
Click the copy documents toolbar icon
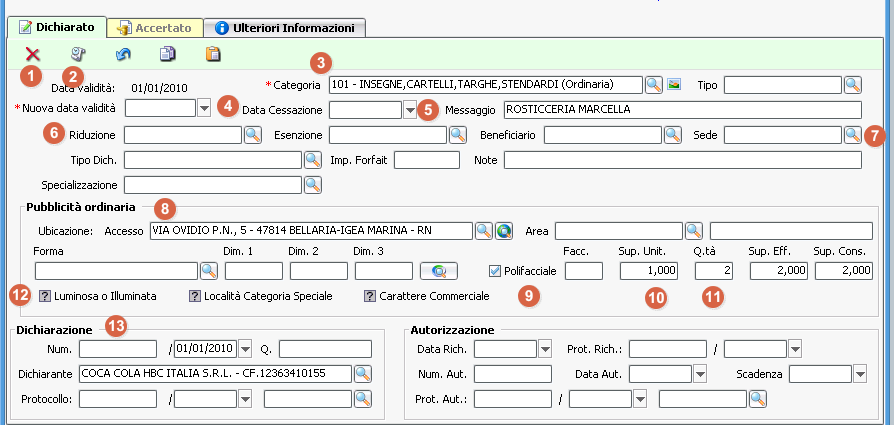click(x=168, y=54)
